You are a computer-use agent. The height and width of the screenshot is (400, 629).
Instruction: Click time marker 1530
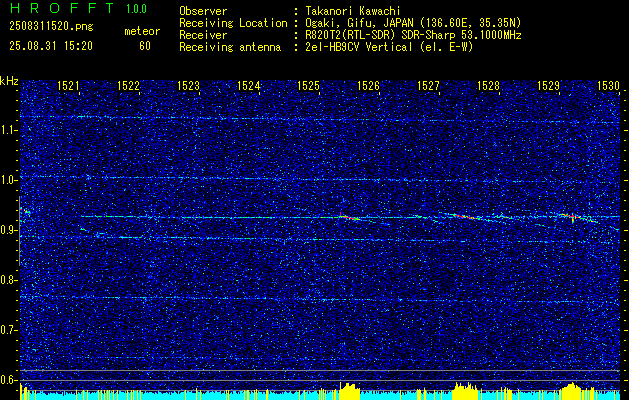(609, 86)
